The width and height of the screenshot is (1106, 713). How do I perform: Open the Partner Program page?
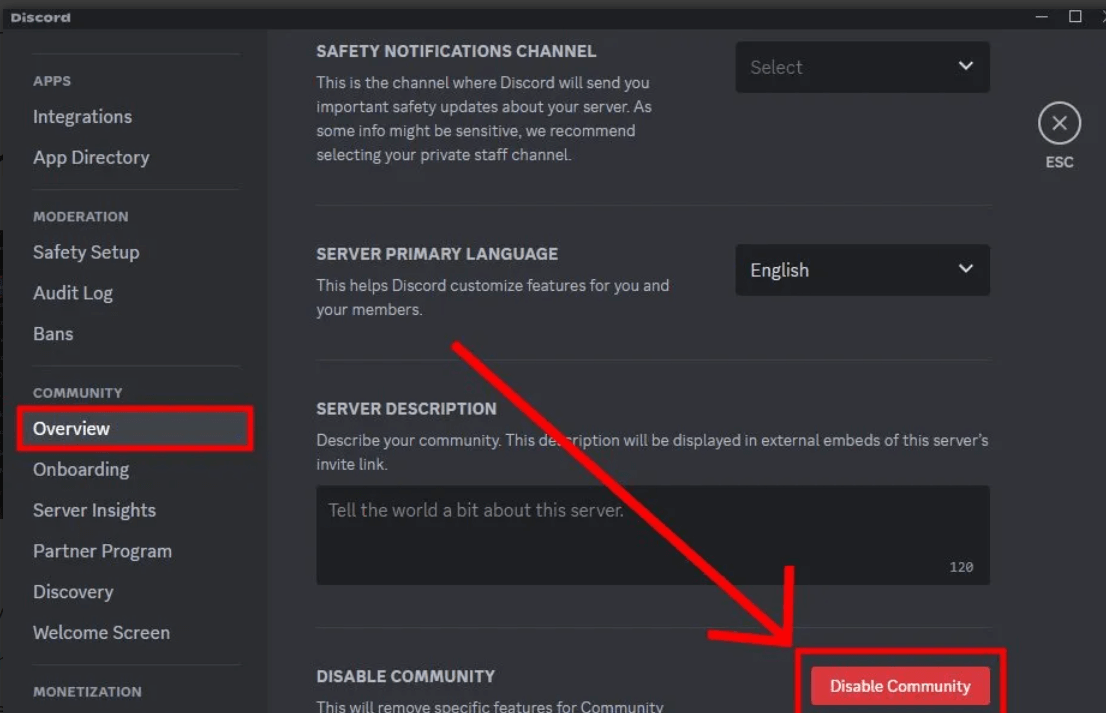102,551
